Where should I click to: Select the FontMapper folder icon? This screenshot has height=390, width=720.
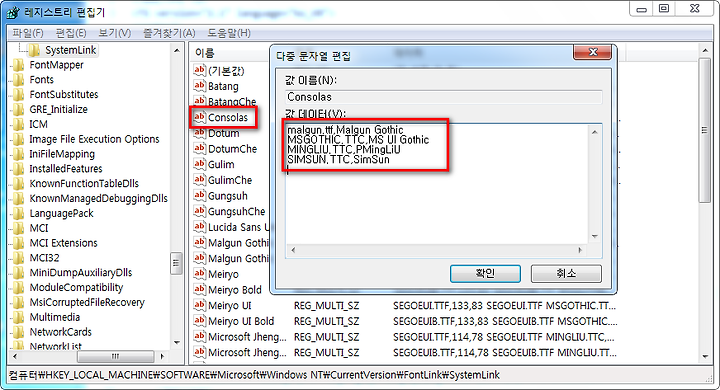click(19, 65)
